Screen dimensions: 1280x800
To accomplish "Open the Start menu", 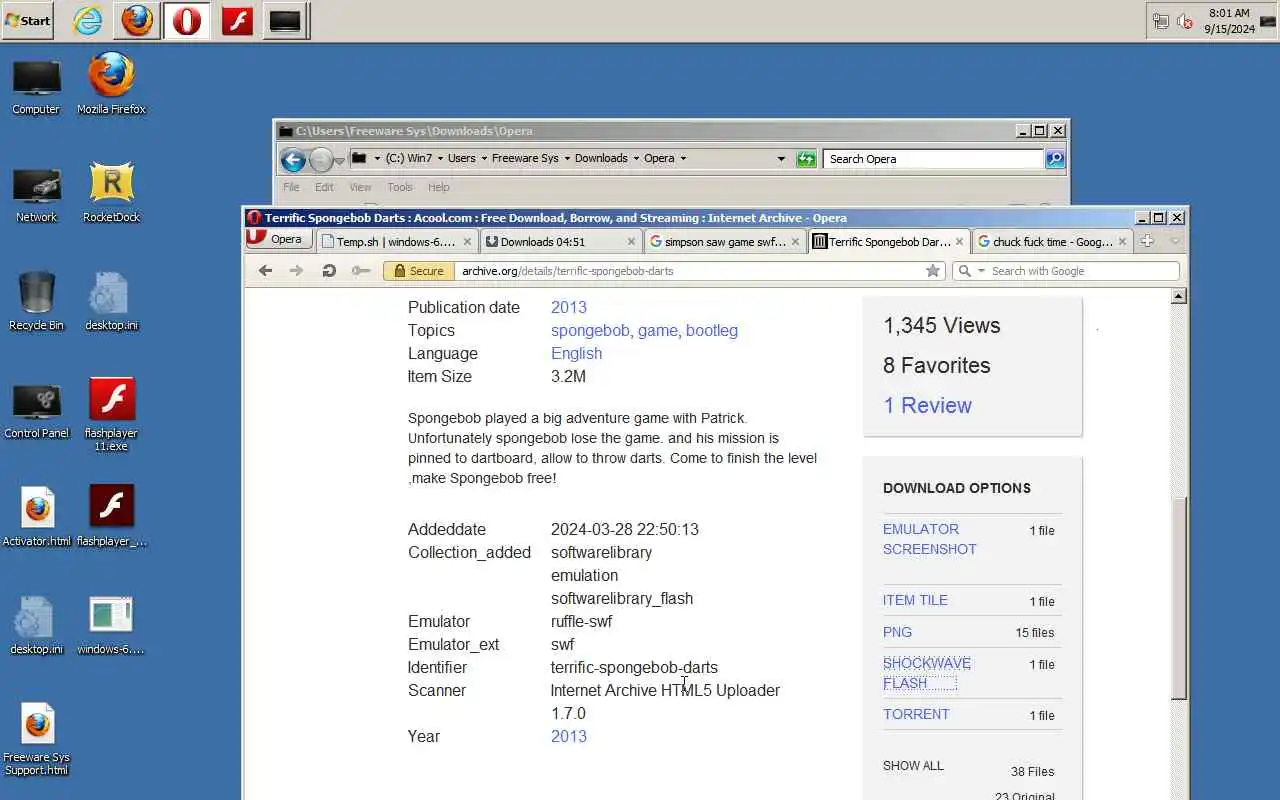I will (x=27, y=20).
